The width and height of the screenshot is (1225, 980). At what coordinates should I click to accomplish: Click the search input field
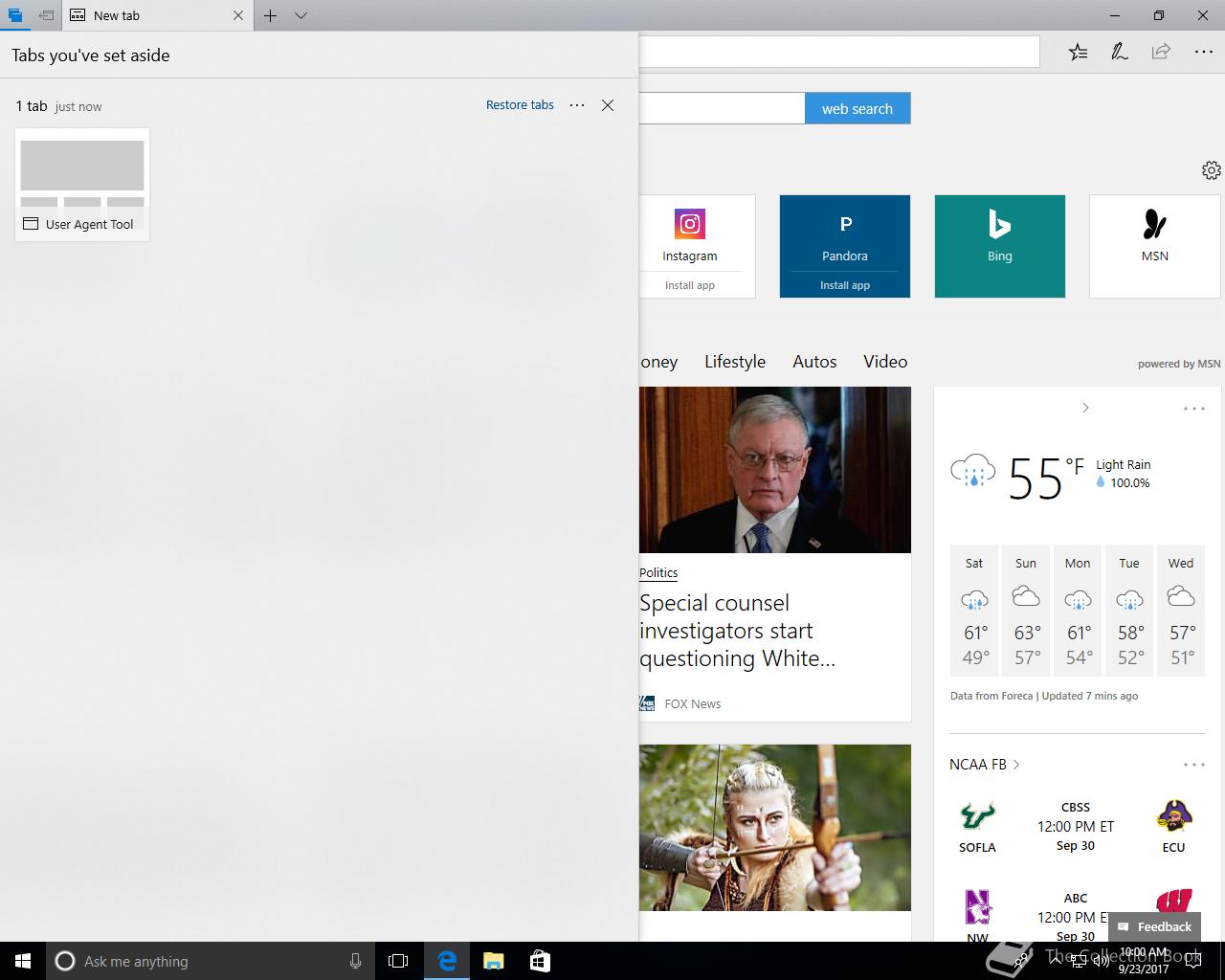[722, 108]
